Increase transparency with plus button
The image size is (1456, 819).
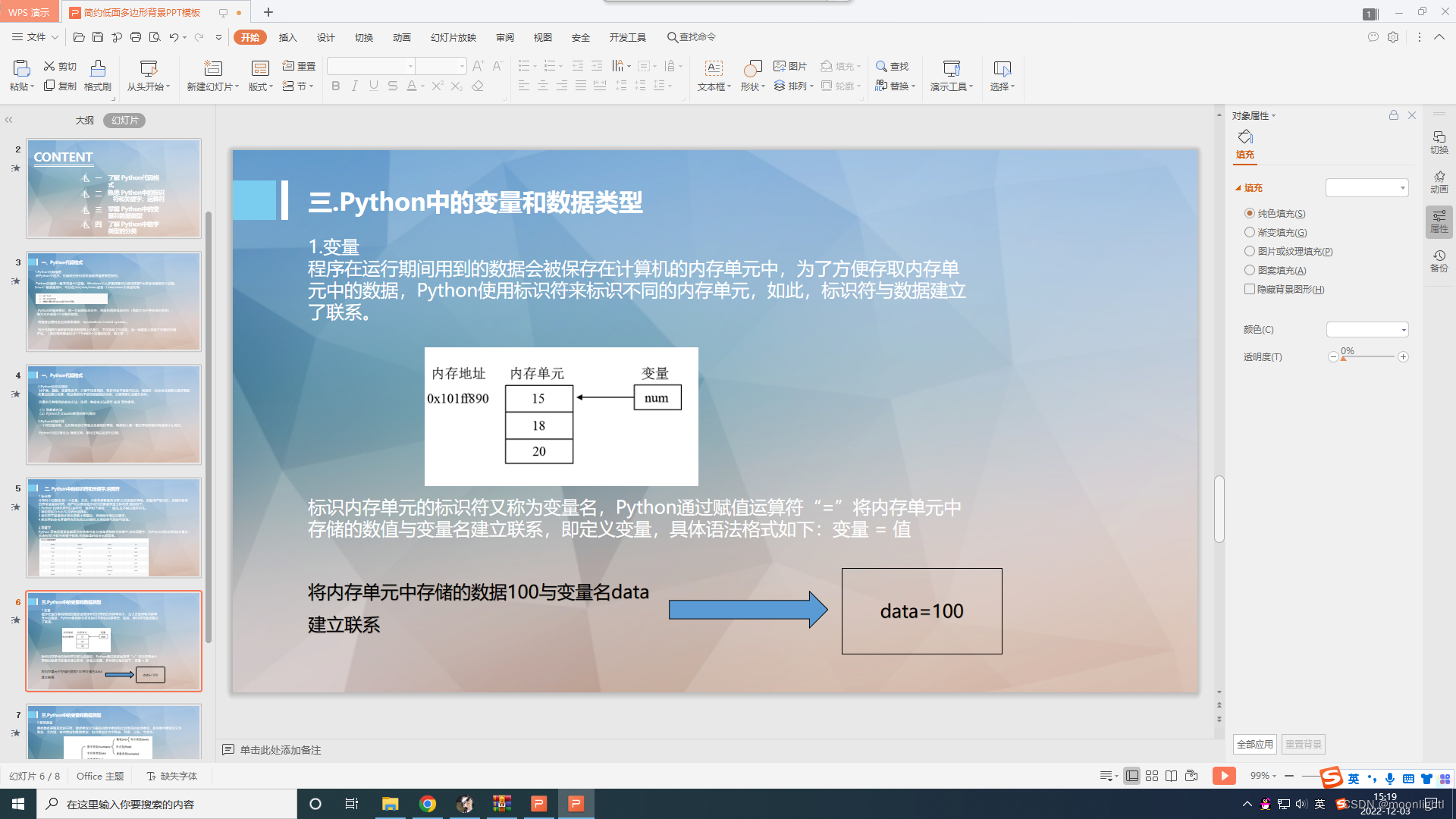[1403, 357]
